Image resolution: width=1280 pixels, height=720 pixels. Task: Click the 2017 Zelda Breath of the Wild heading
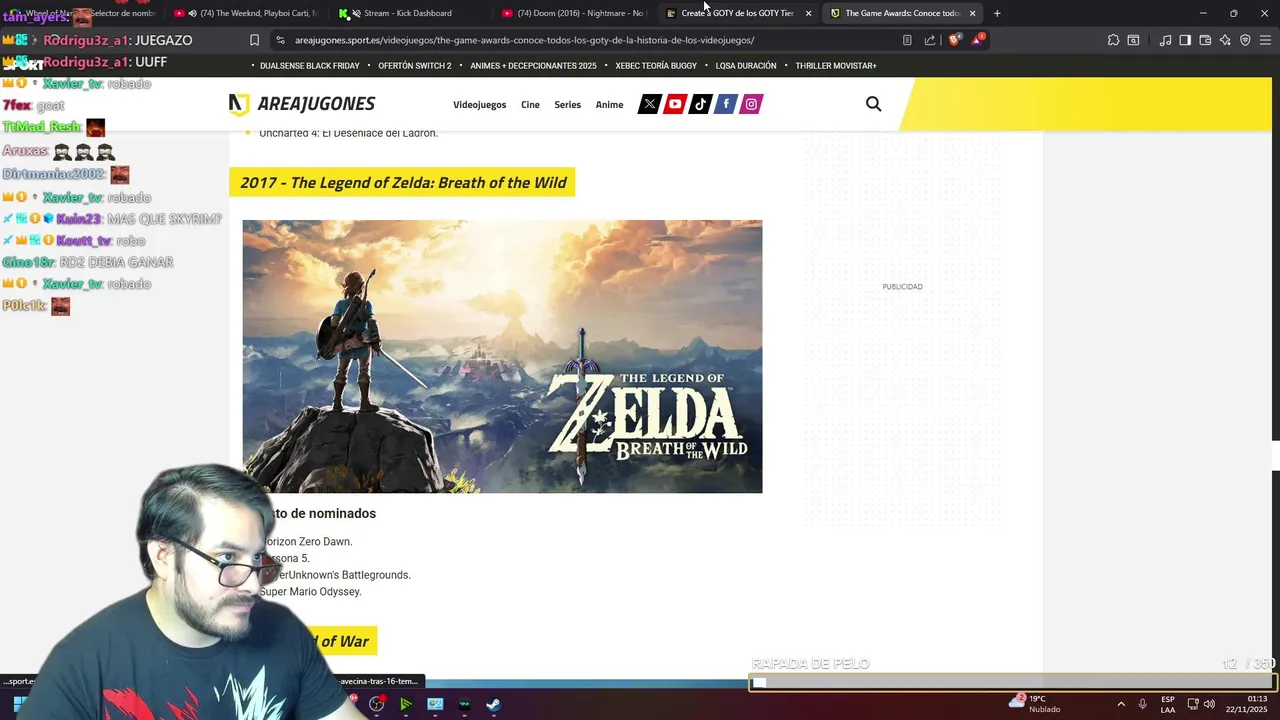403,182
